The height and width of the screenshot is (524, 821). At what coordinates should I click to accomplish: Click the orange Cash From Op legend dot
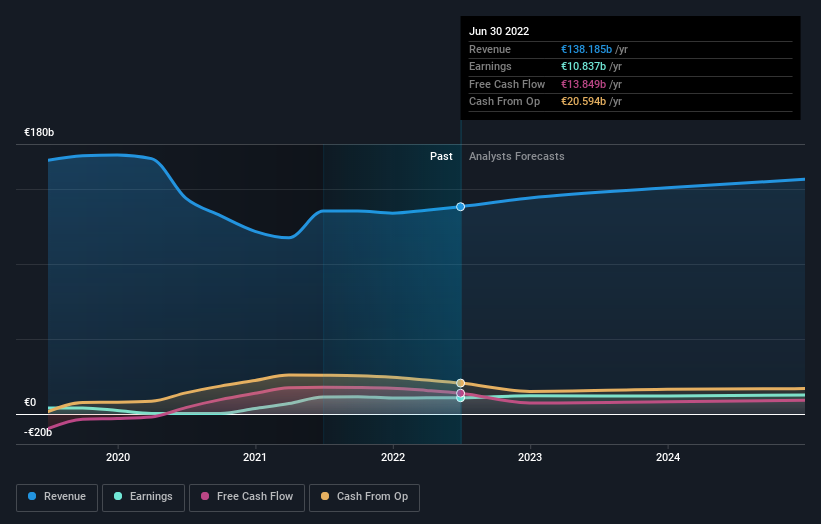pos(325,496)
